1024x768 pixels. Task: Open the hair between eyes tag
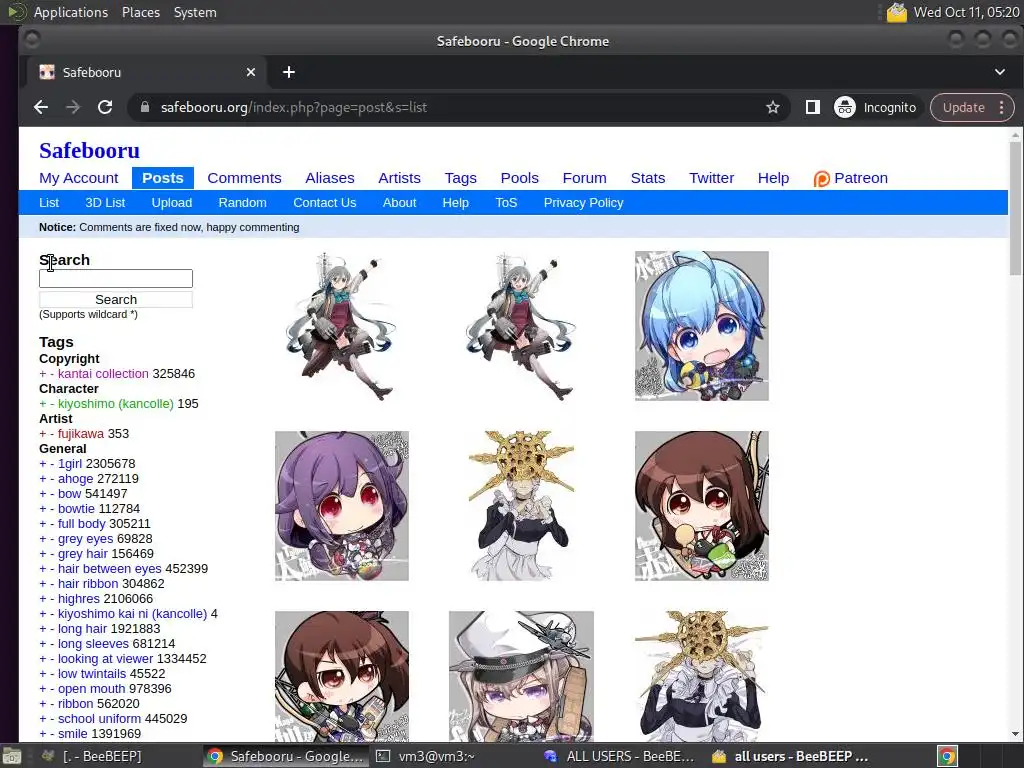109,569
